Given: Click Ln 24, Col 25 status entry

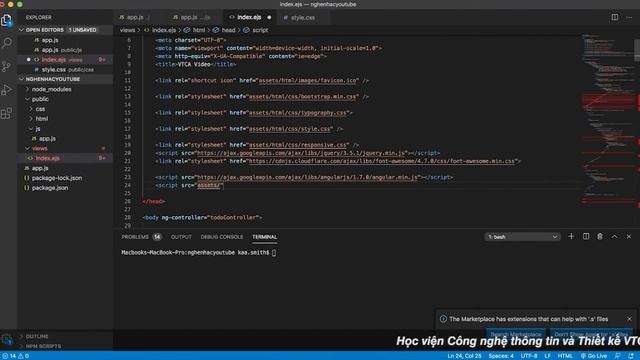Looking at the screenshot, I should pos(464,356).
